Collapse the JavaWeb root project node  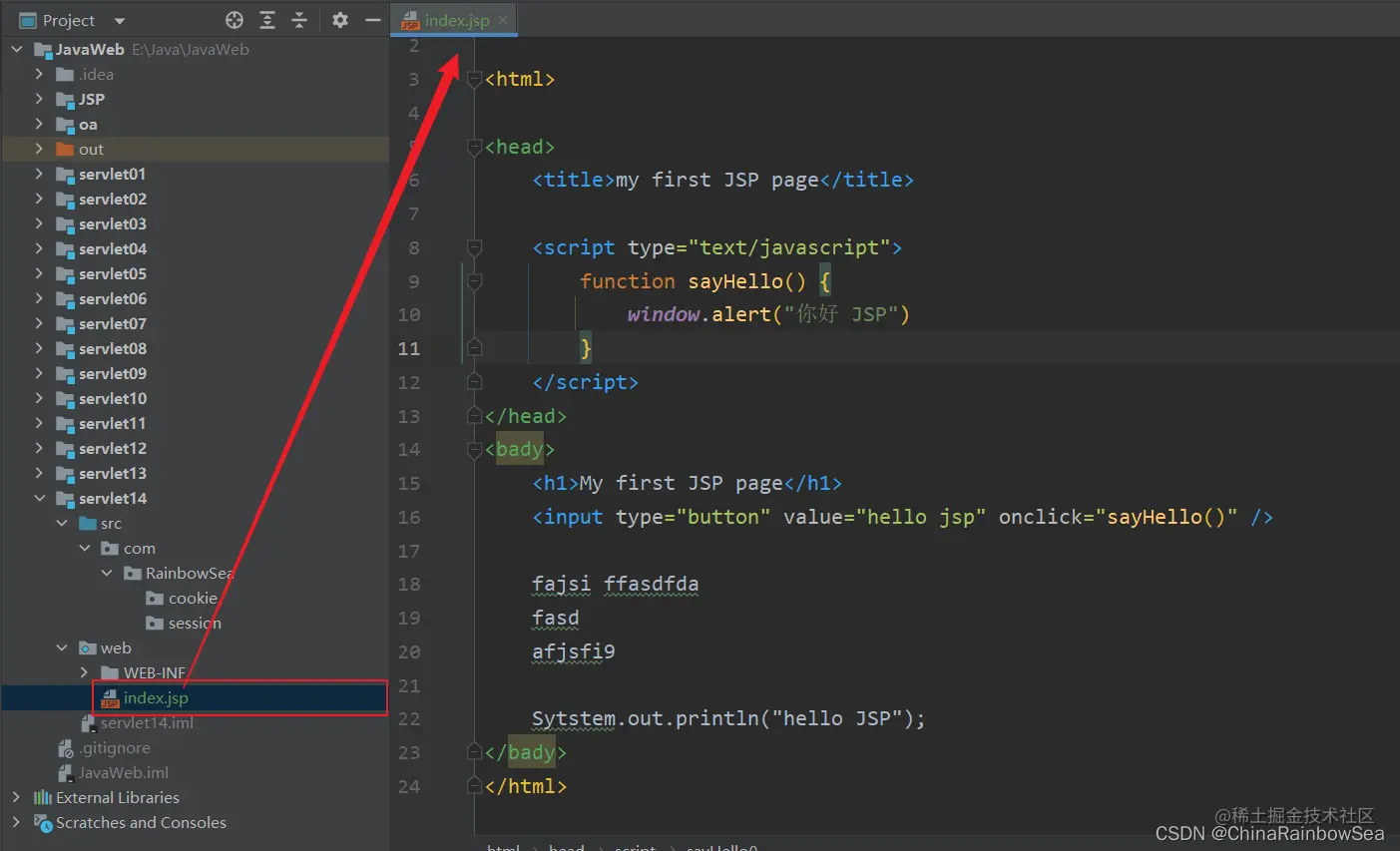pos(17,49)
